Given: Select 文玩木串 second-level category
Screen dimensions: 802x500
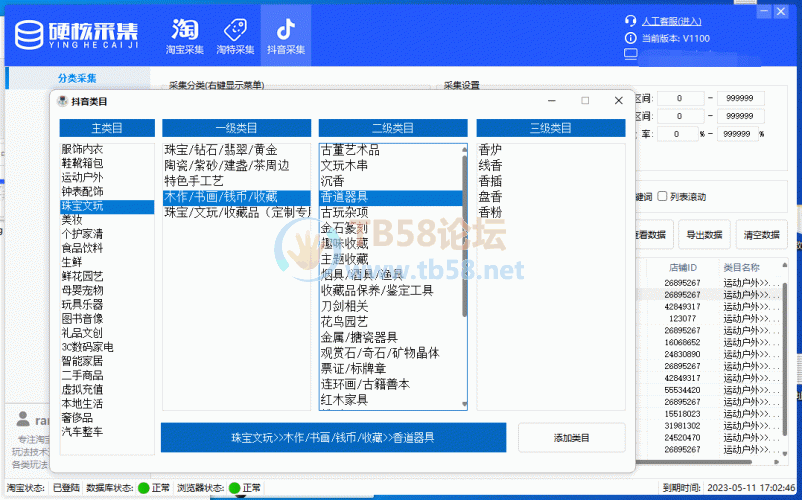Looking at the screenshot, I should point(344,166).
